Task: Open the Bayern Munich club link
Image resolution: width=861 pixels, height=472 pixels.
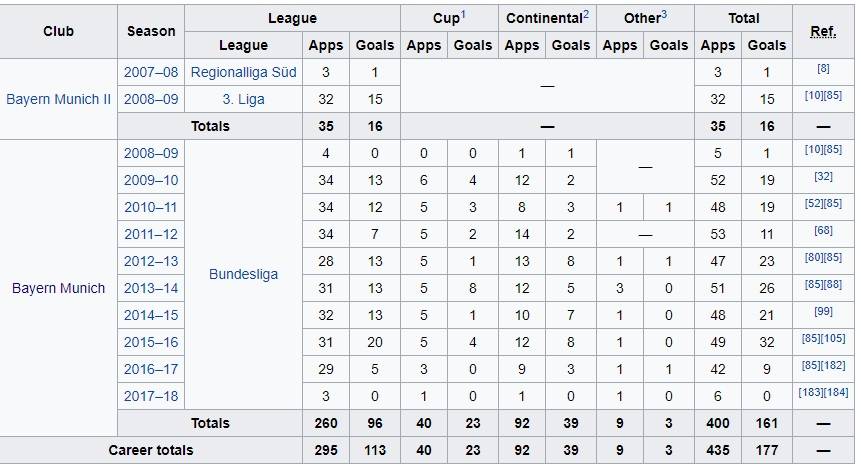Action: tap(58, 288)
